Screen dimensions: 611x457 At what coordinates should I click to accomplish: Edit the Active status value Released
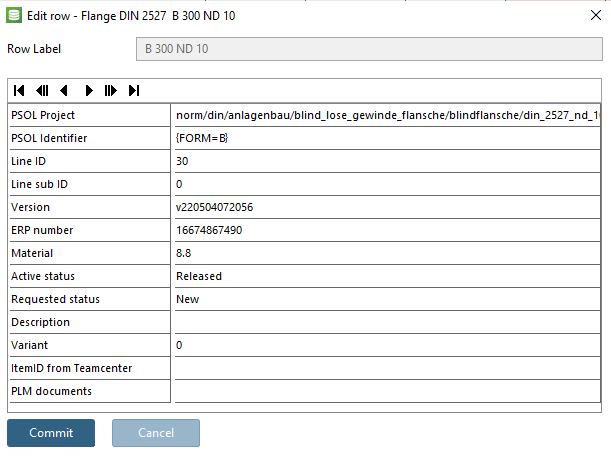point(387,276)
